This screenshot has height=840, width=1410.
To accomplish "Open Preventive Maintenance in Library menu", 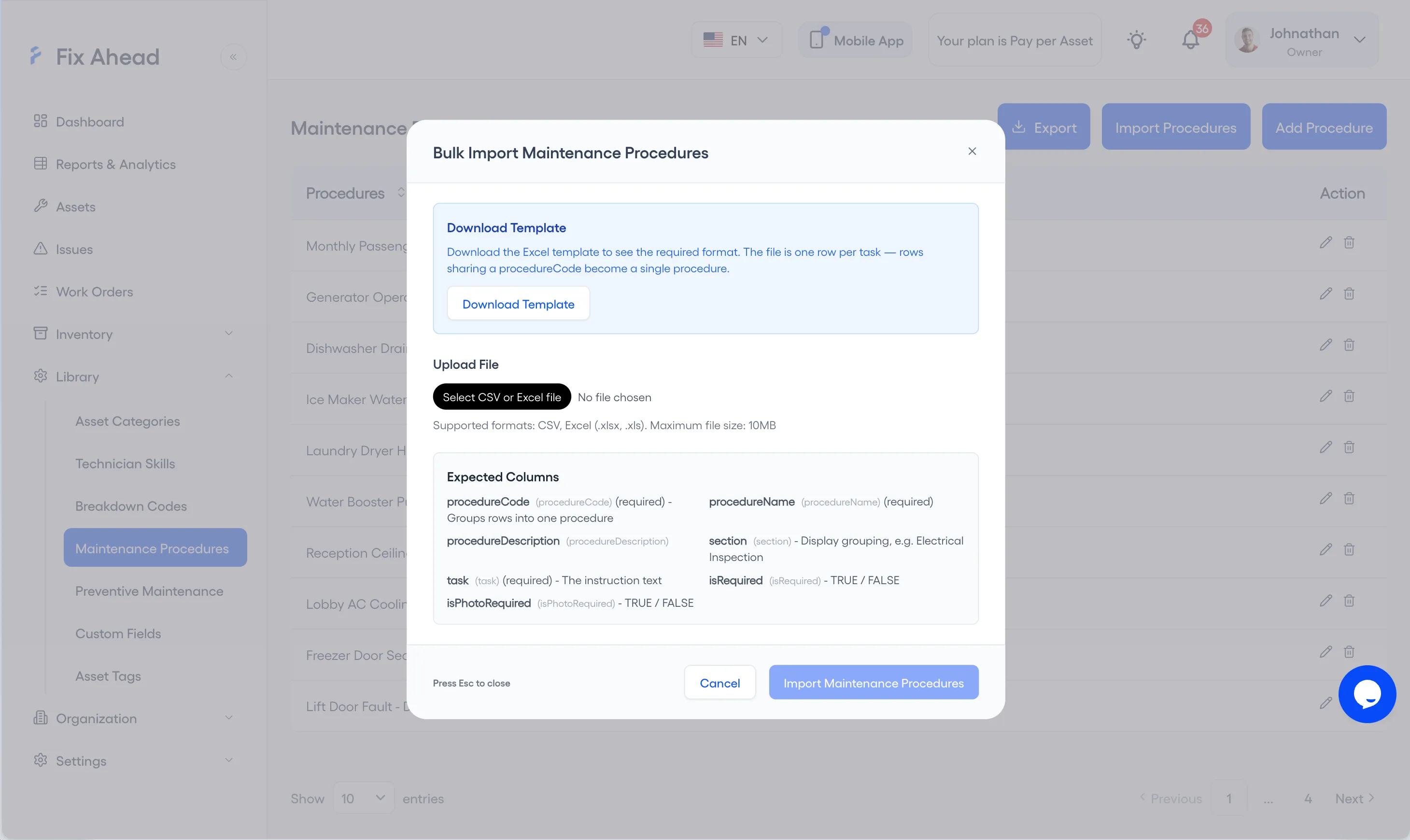I will (149, 591).
